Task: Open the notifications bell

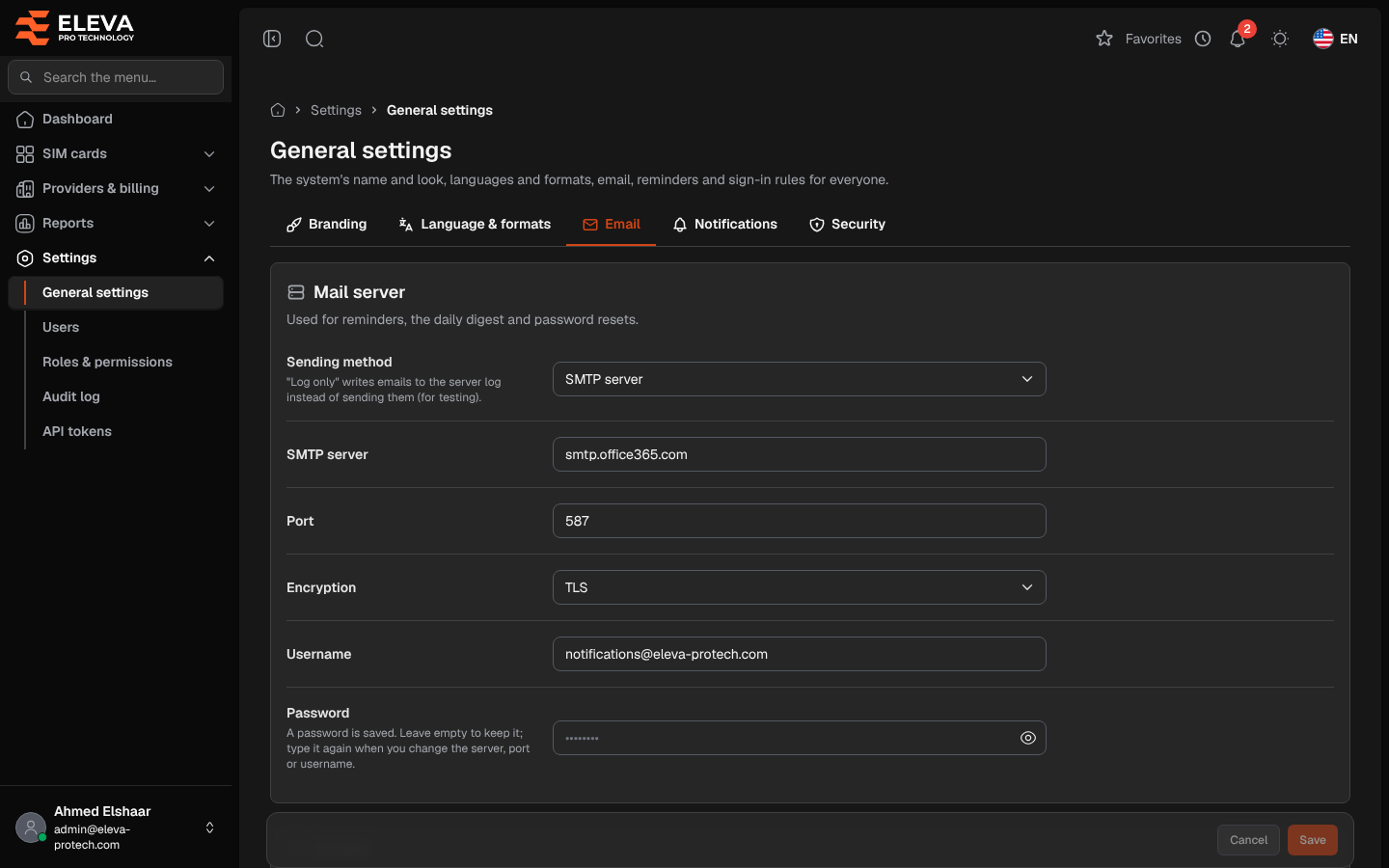Action: click(x=1238, y=39)
